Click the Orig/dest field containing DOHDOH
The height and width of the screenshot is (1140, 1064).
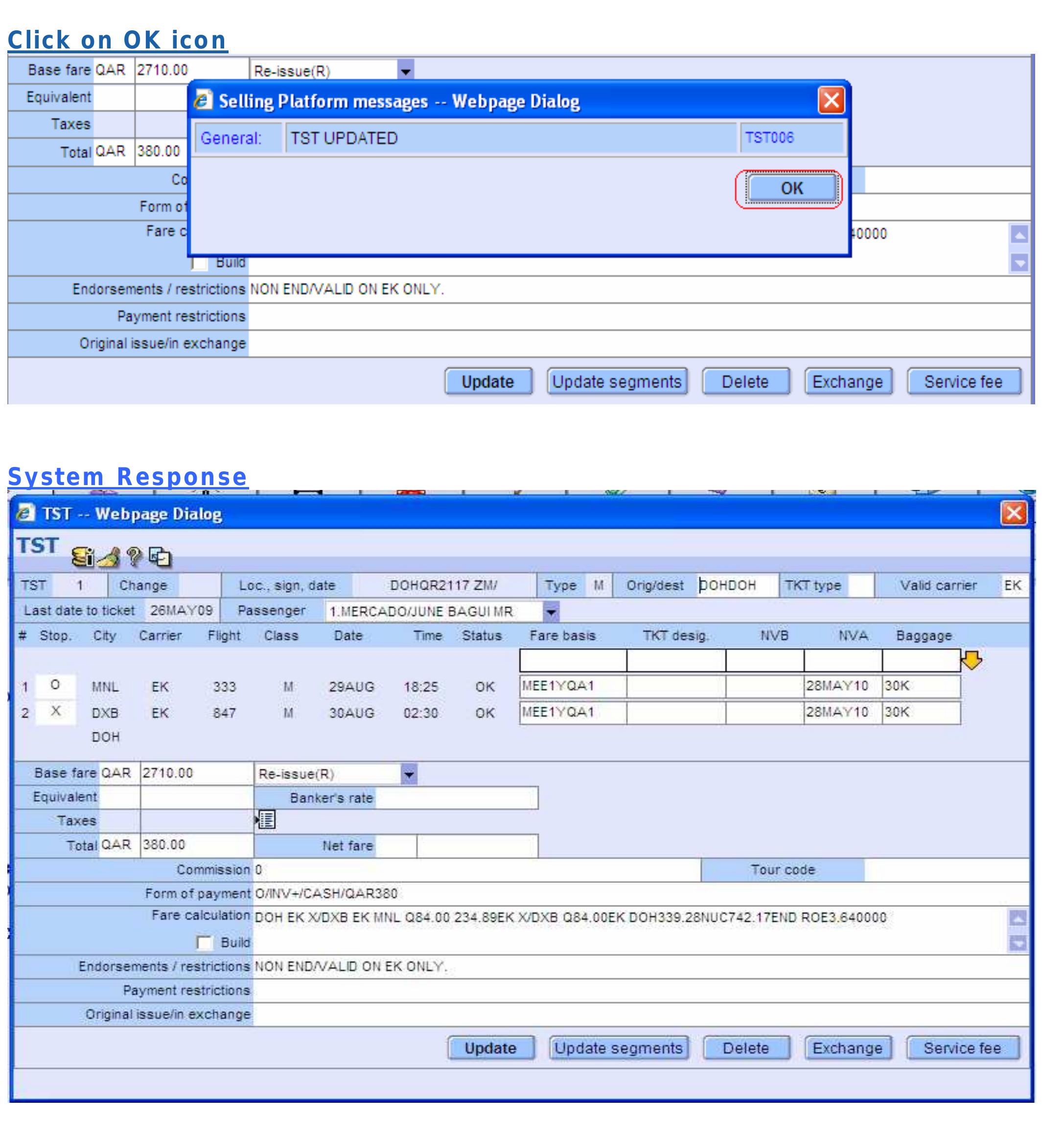point(737,585)
